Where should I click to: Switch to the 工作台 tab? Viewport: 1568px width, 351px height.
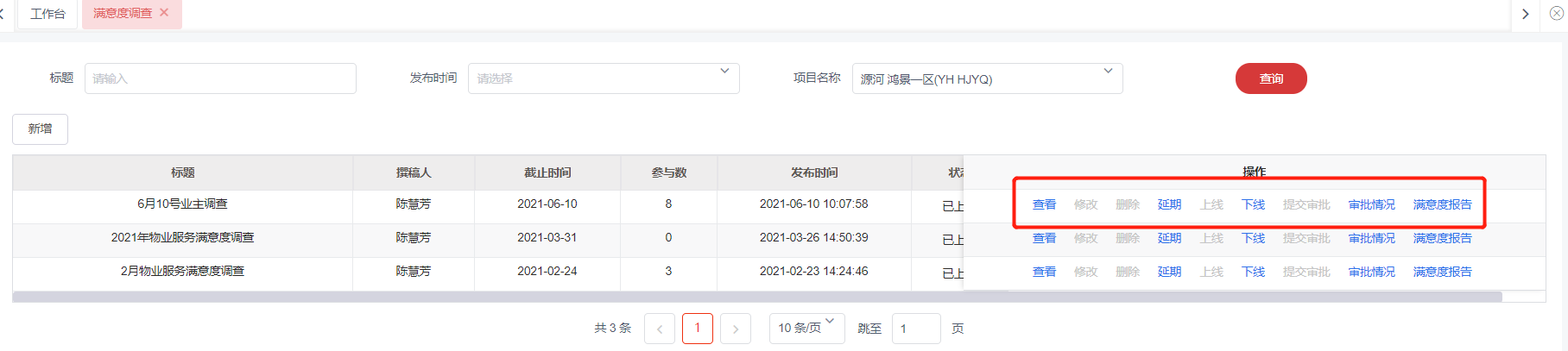pos(47,14)
